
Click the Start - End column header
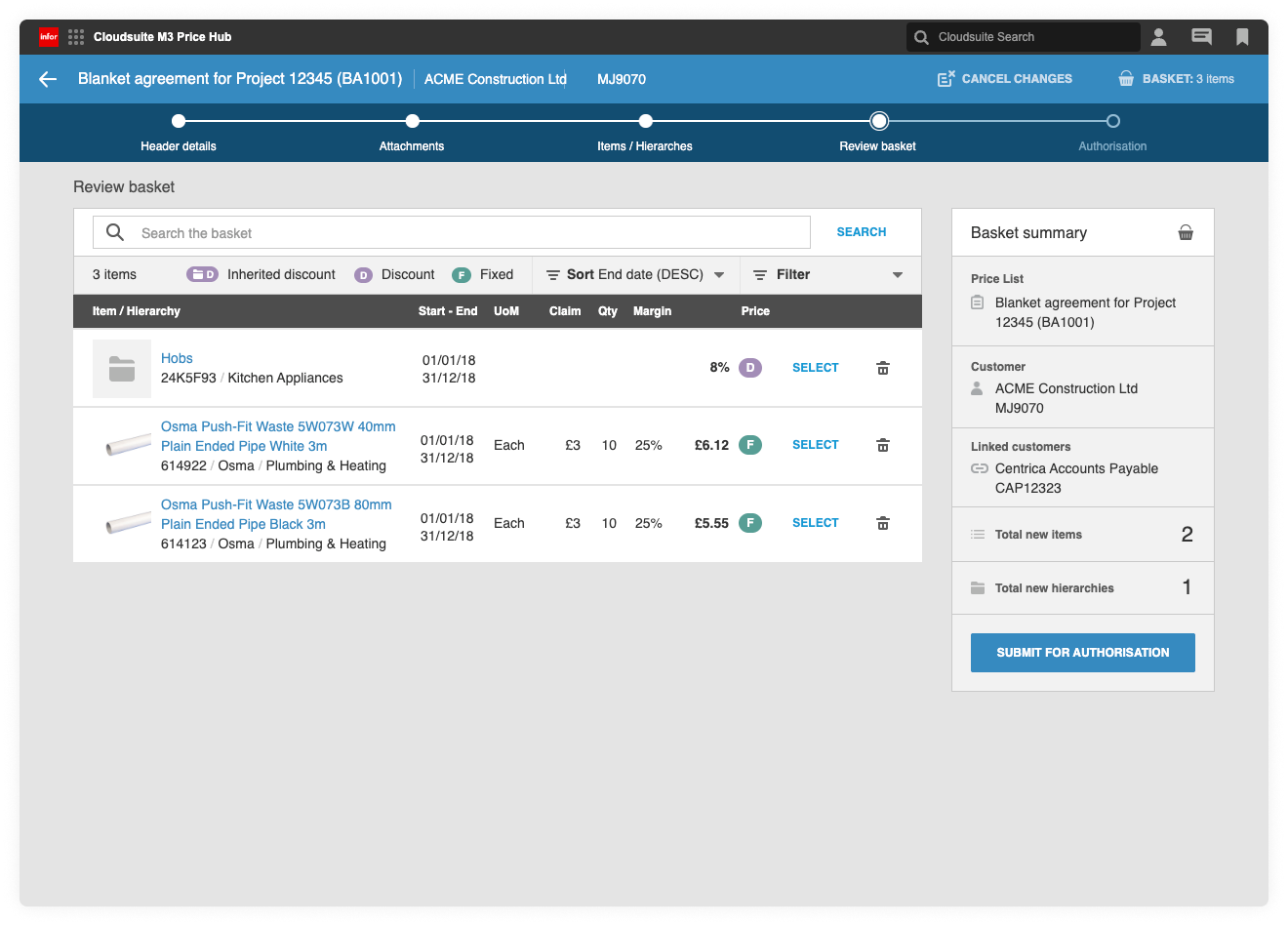pyautogui.click(x=448, y=311)
